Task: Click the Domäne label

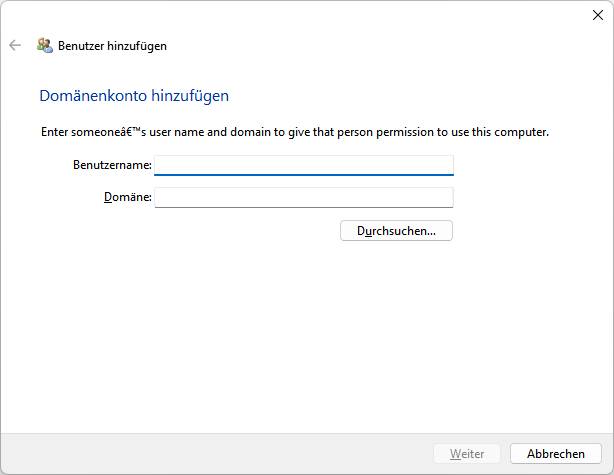Action: (x=128, y=197)
